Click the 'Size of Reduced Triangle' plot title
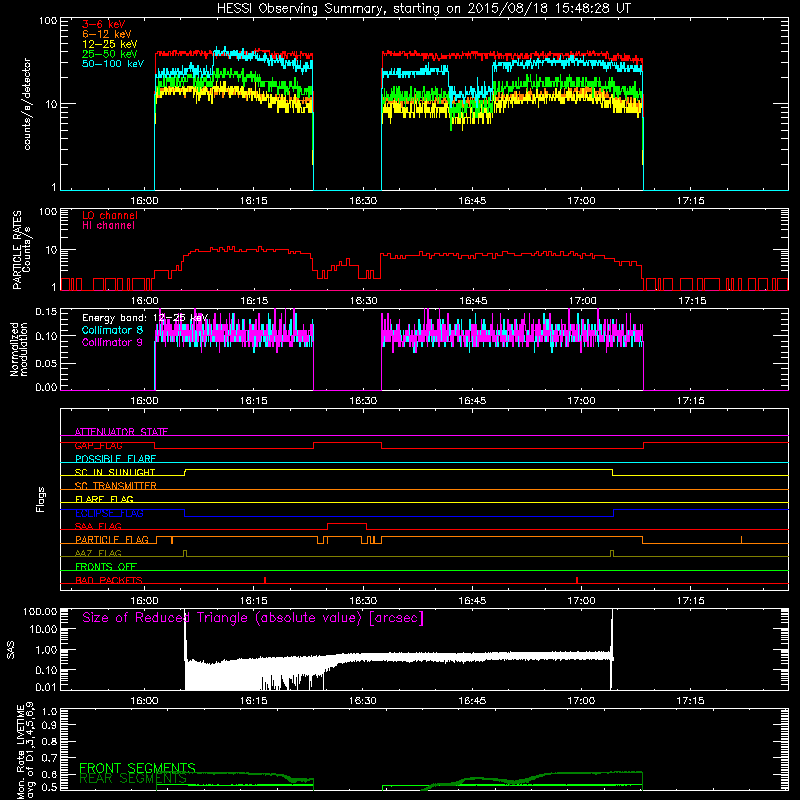 (x=253, y=618)
